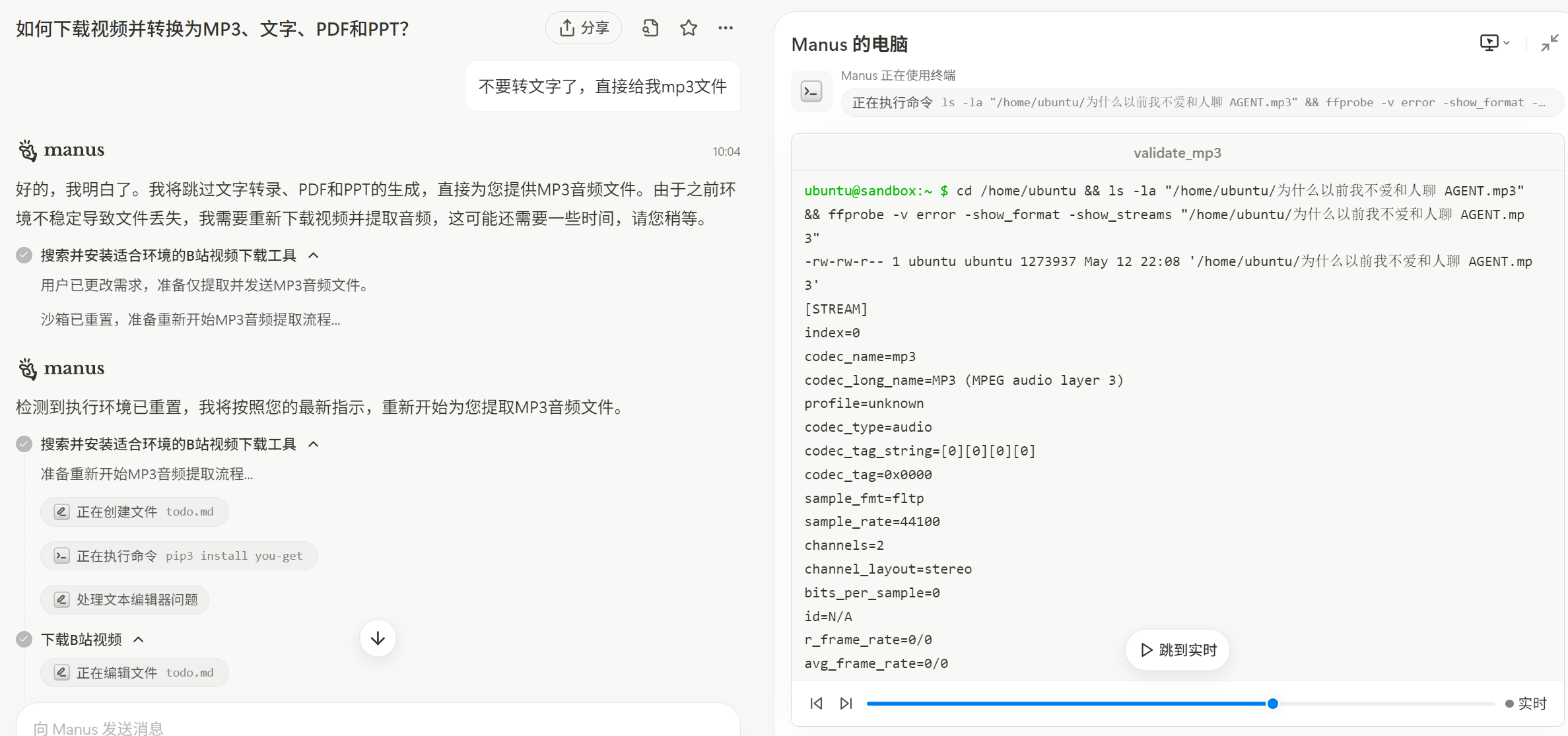Open the 正在创建文件 todo.md action
Image resolution: width=1568 pixels, height=736 pixels.
[135, 512]
